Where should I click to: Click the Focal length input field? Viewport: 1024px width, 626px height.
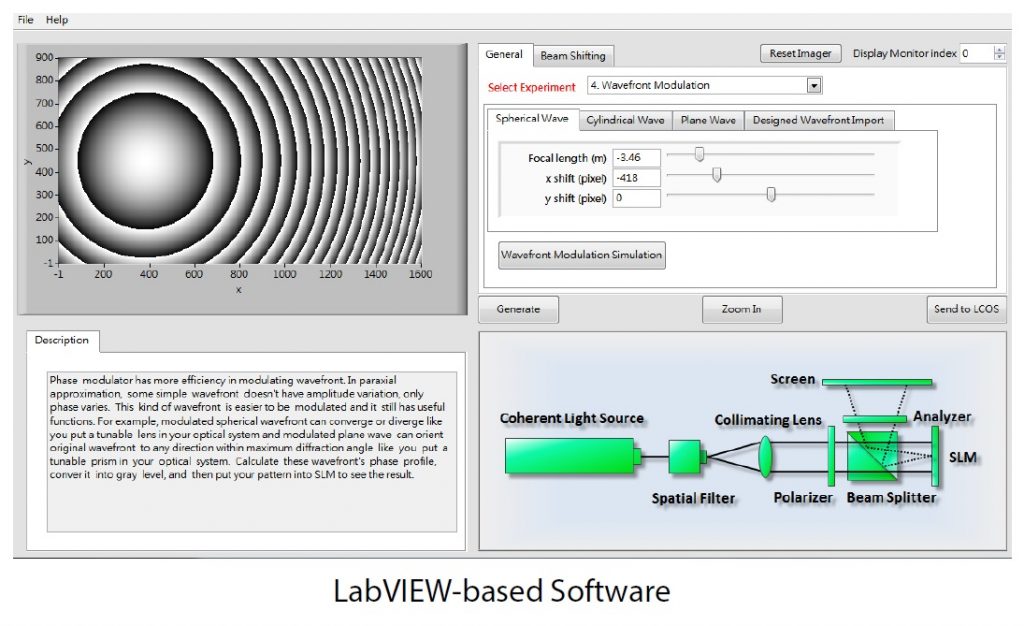635,157
